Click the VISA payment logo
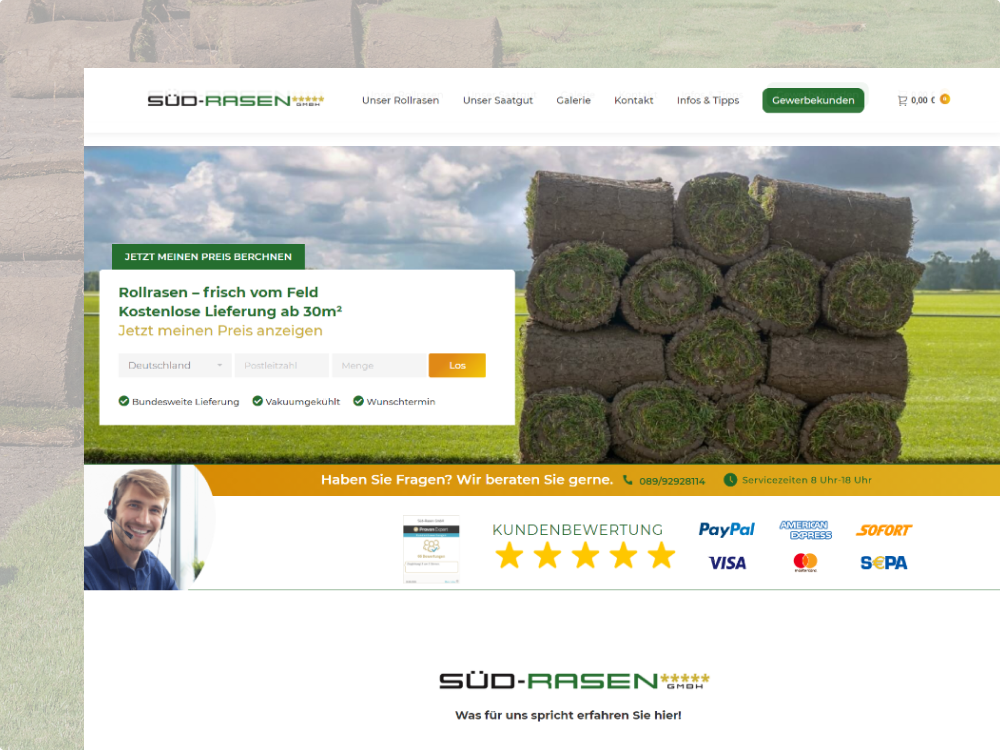 click(727, 563)
